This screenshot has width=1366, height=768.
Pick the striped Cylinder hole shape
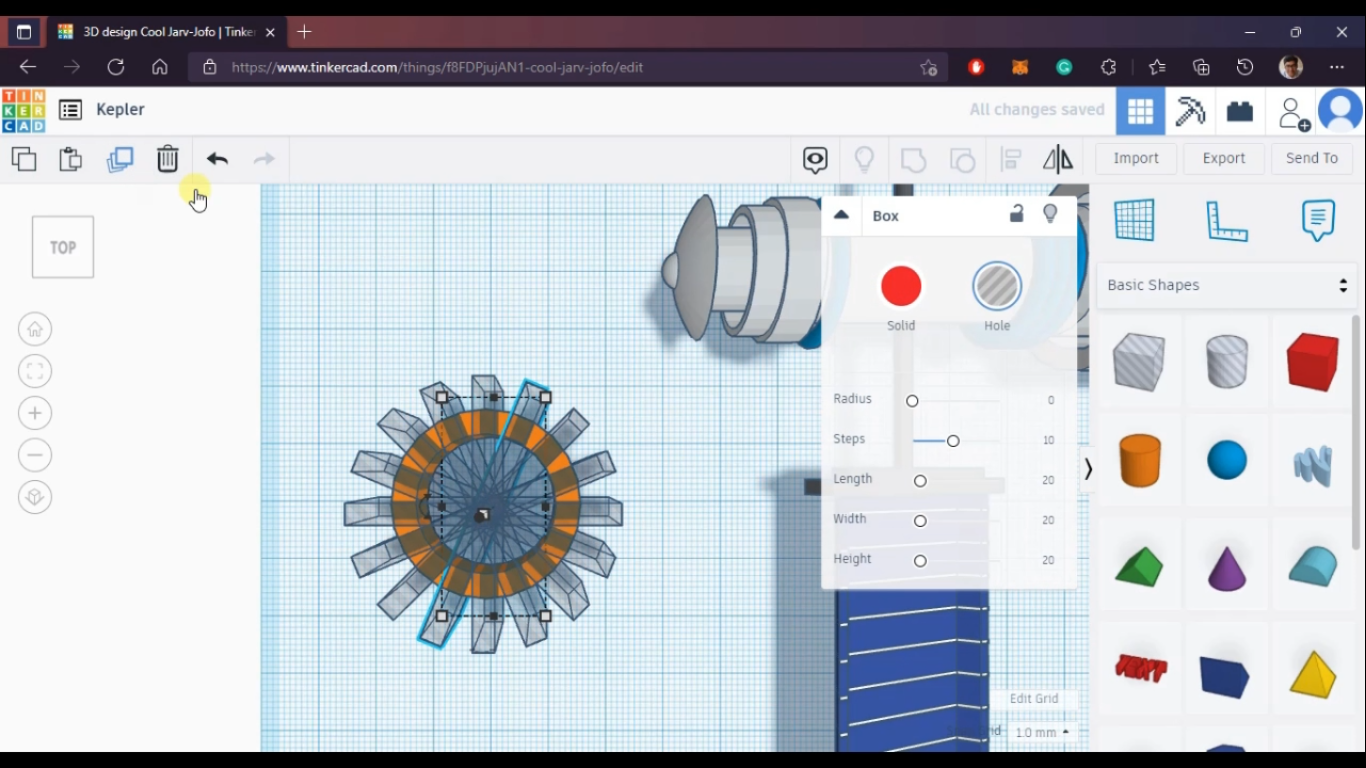[1227, 361]
